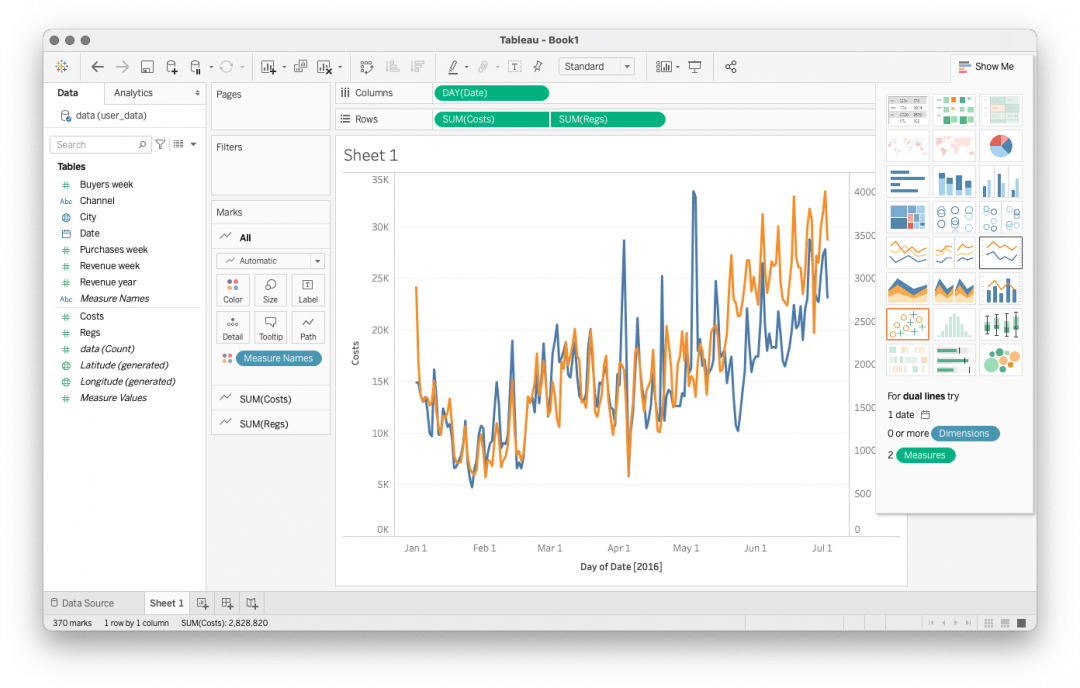Expand the Automatic mark type dropdown
1080x688 pixels.
(270, 261)
